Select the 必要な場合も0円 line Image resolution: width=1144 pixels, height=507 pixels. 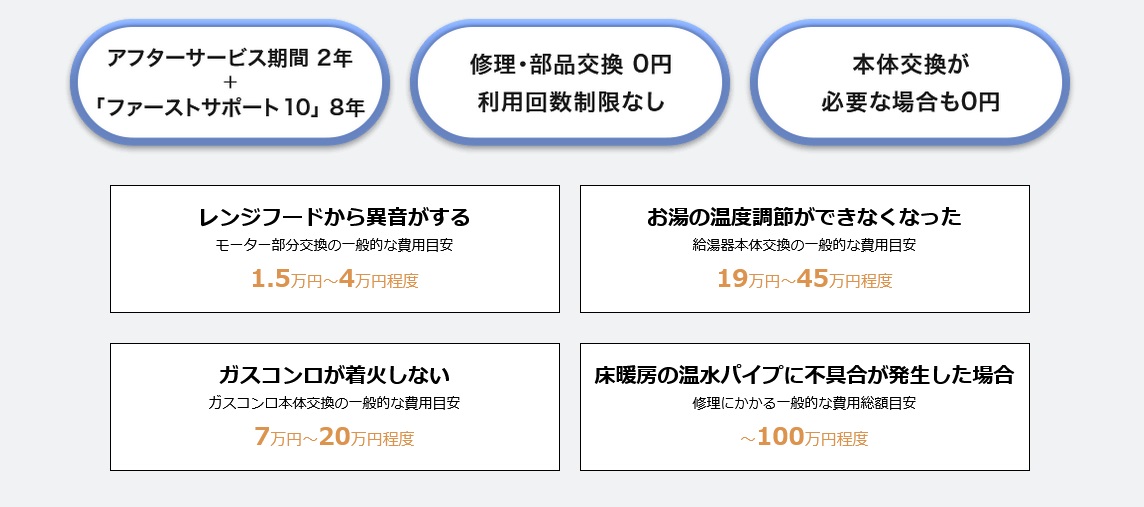(910, 101)
